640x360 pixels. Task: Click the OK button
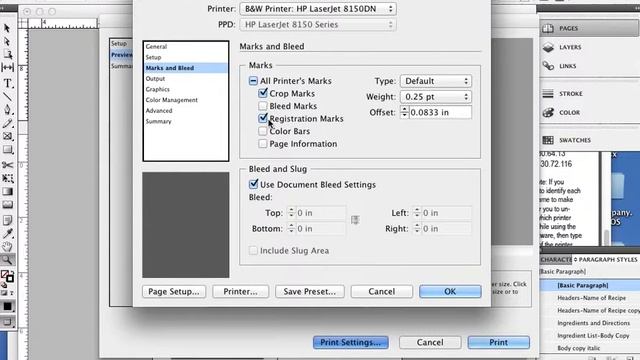[x=450, y=291]
